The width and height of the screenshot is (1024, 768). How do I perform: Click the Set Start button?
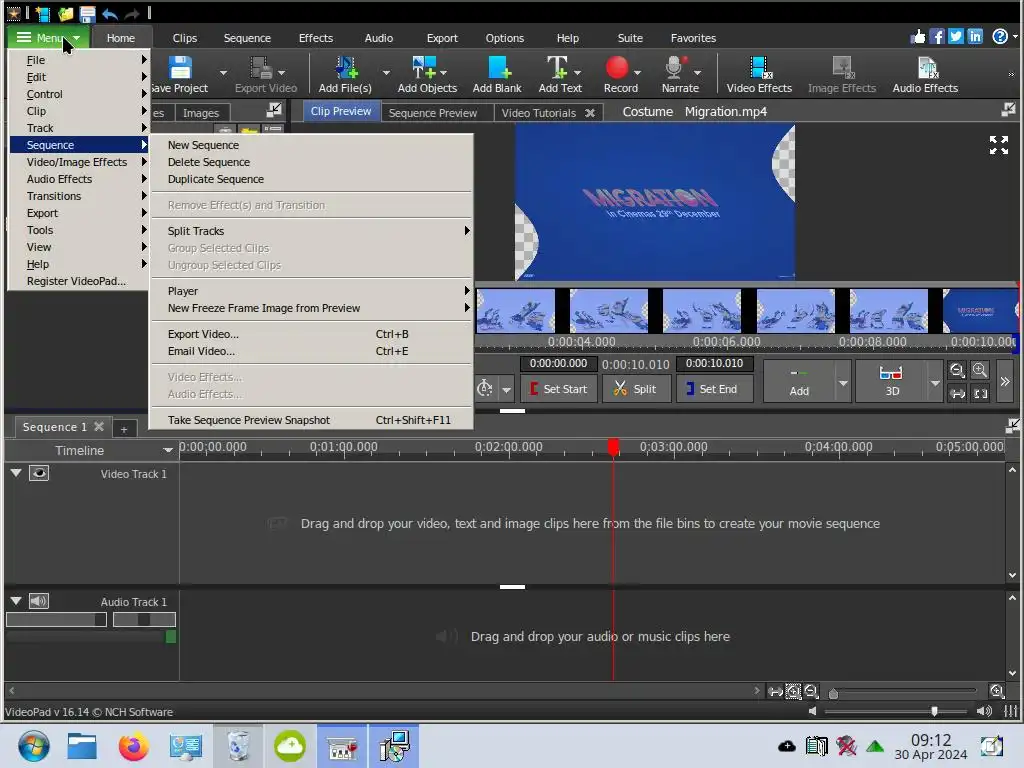[x=559, y=389]
